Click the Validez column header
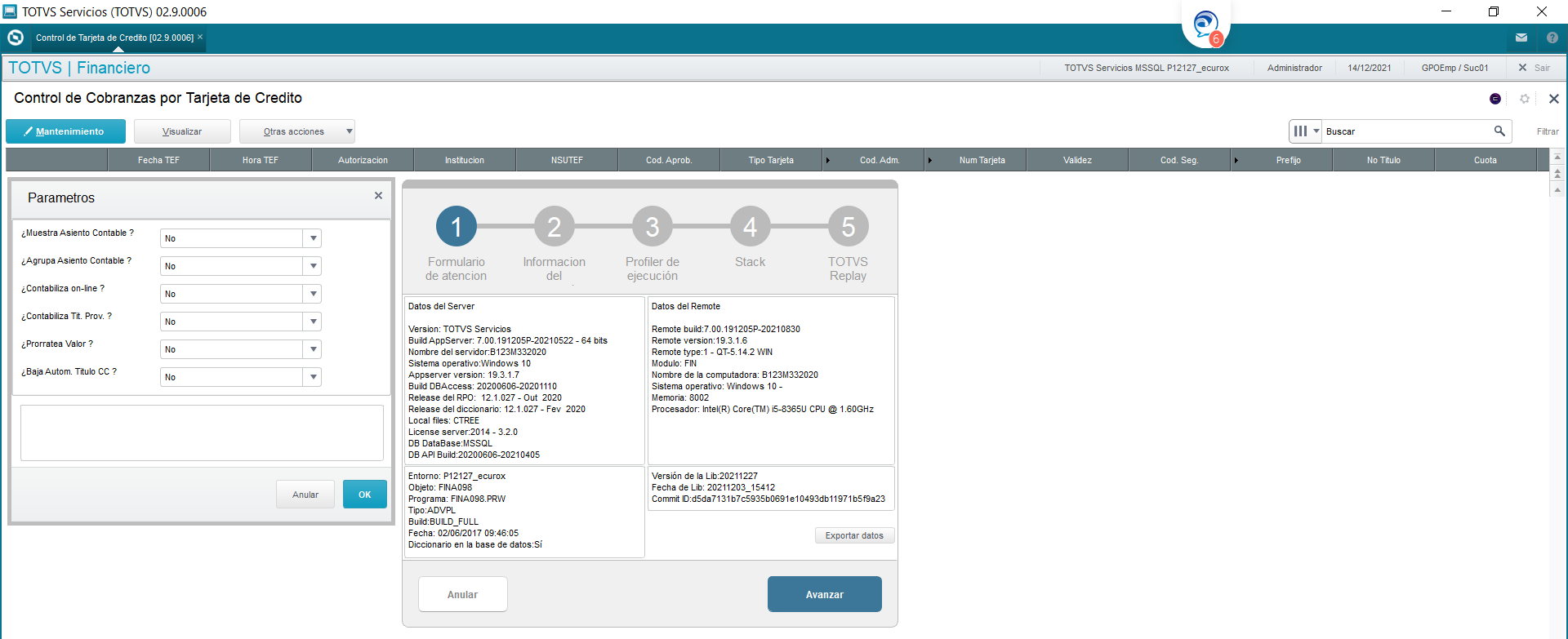 click(x=1077, y=160)
